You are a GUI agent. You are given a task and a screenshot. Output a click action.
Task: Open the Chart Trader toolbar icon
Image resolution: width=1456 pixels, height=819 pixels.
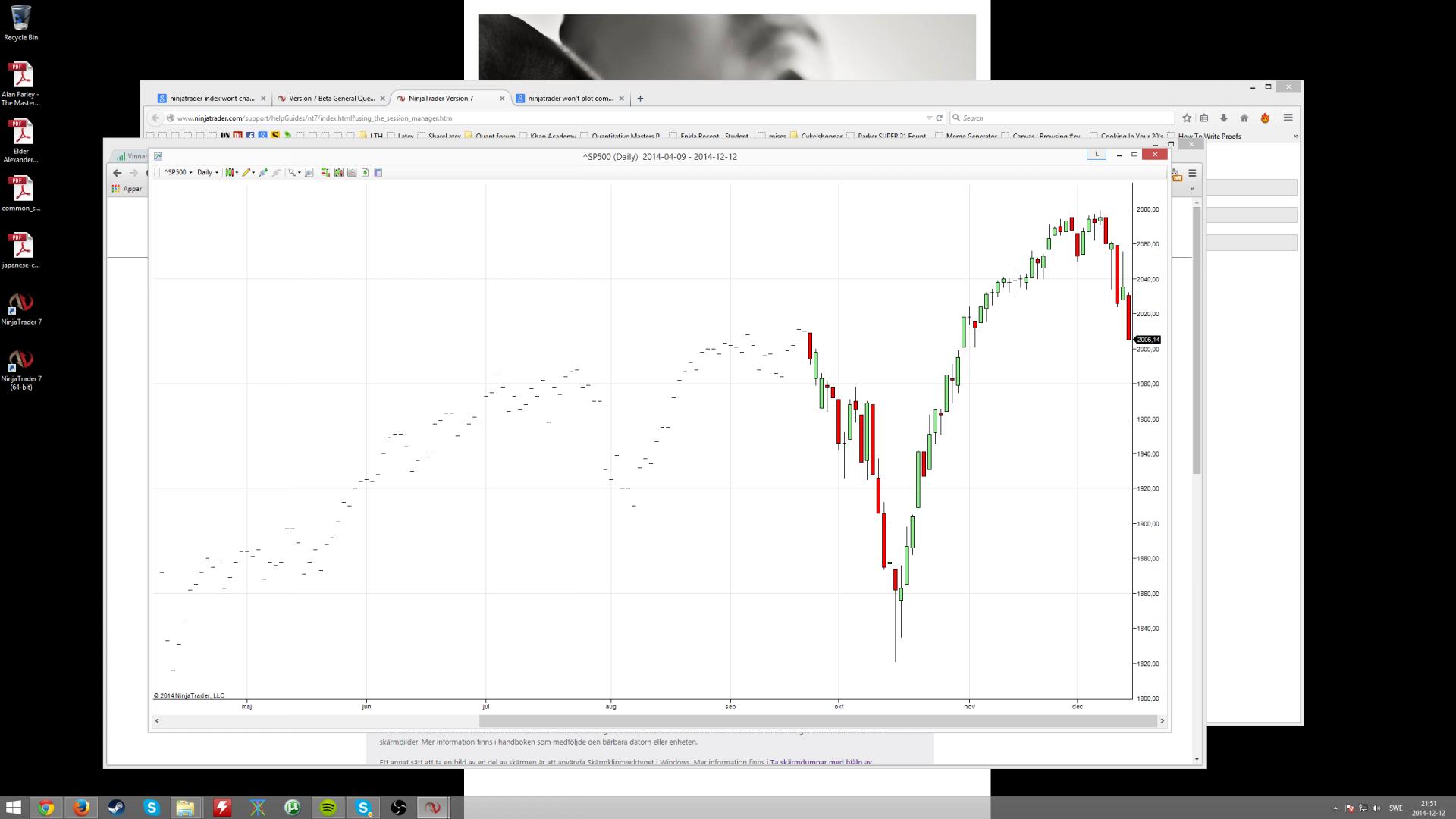point(325,173)
